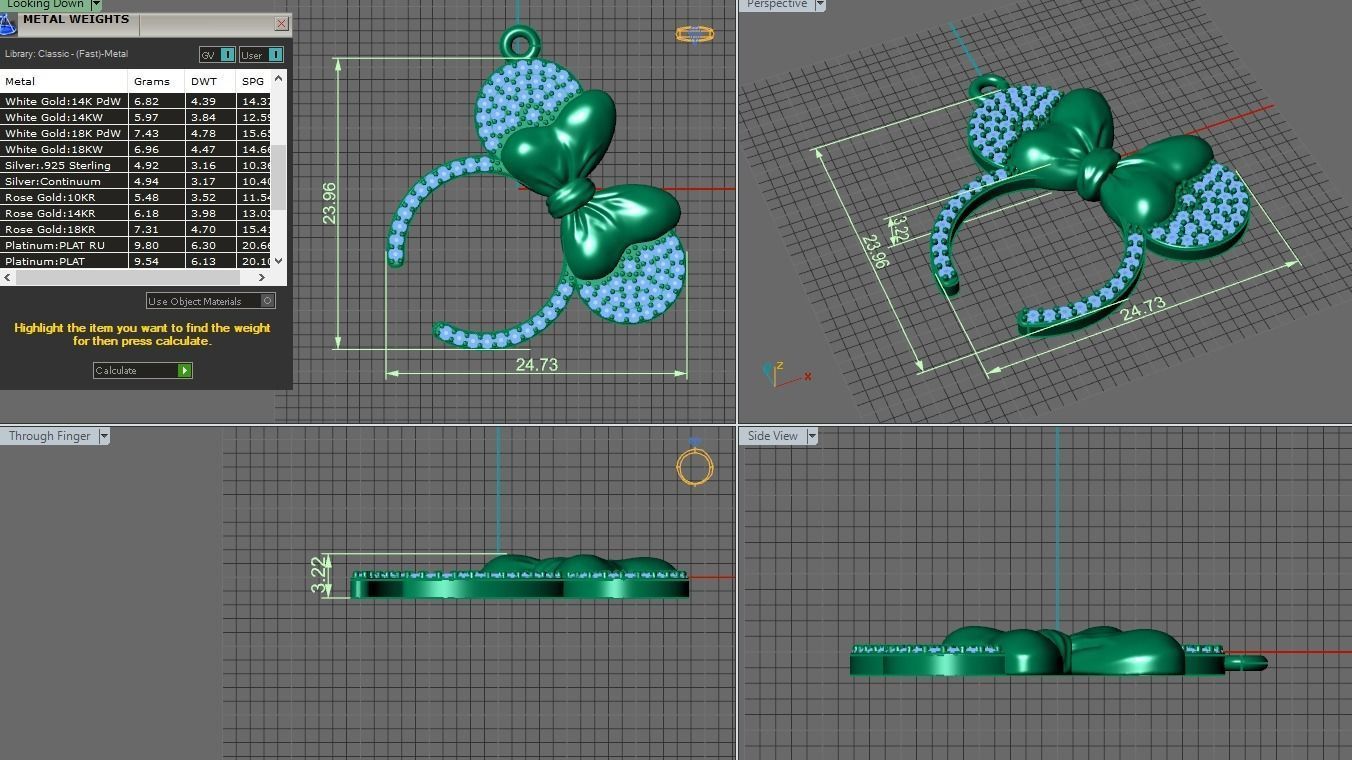Screen dimensions: 1352x760
Task: Click the metal table's scroll up arrow
Action: [x=279, y=78]
